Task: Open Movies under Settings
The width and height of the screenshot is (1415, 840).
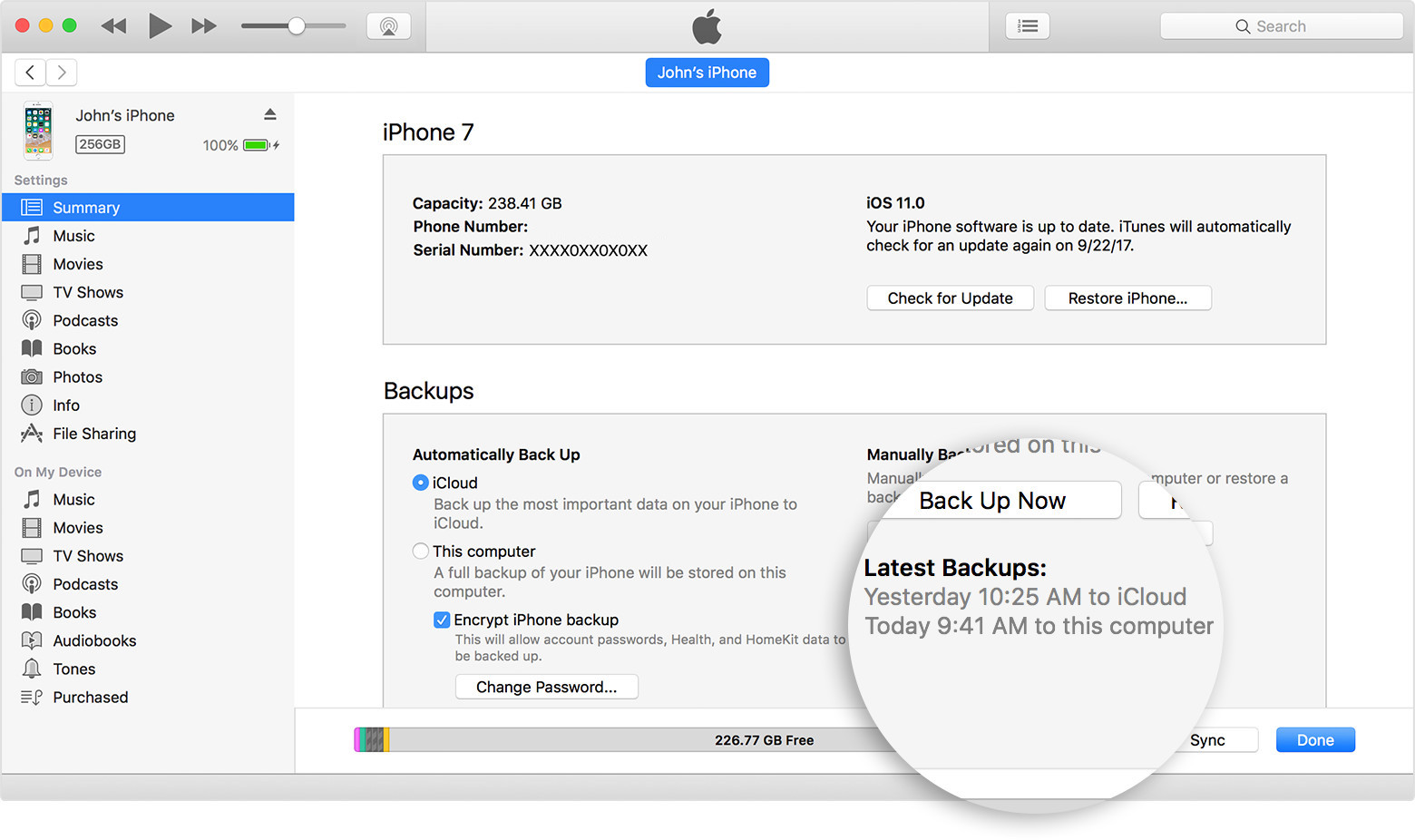Action: point(148,264)
